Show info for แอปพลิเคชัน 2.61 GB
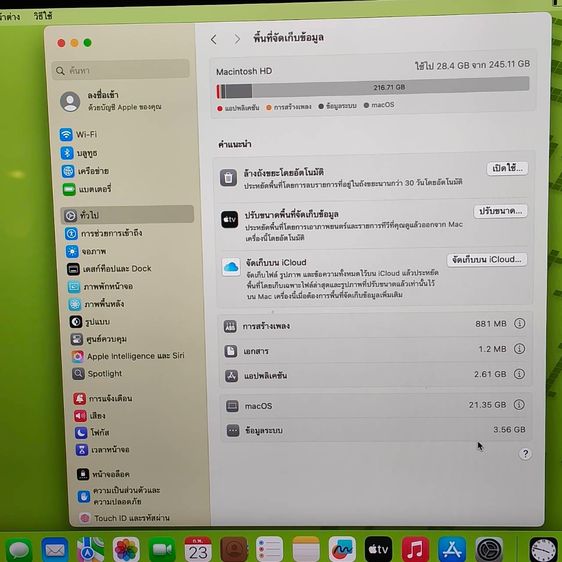Image resolution: width=562 pixels, height=562 pixels. point(519,374)
